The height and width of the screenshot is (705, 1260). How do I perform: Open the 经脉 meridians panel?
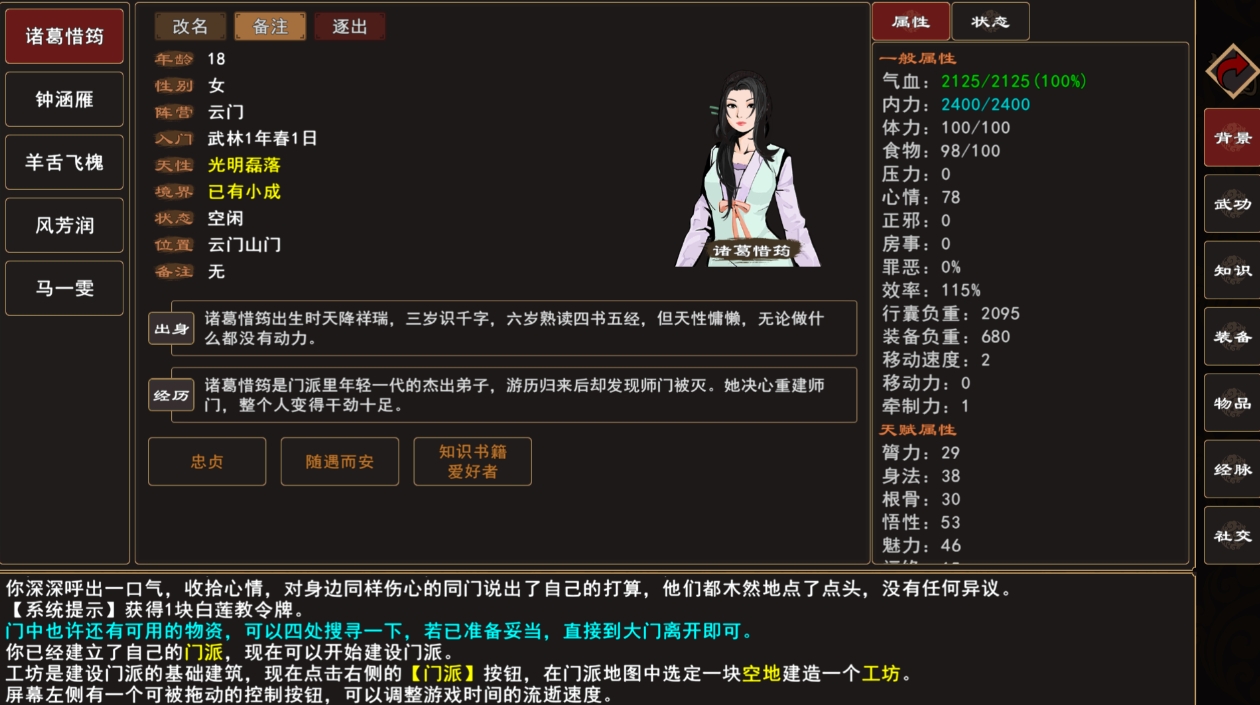[1232, 469]
